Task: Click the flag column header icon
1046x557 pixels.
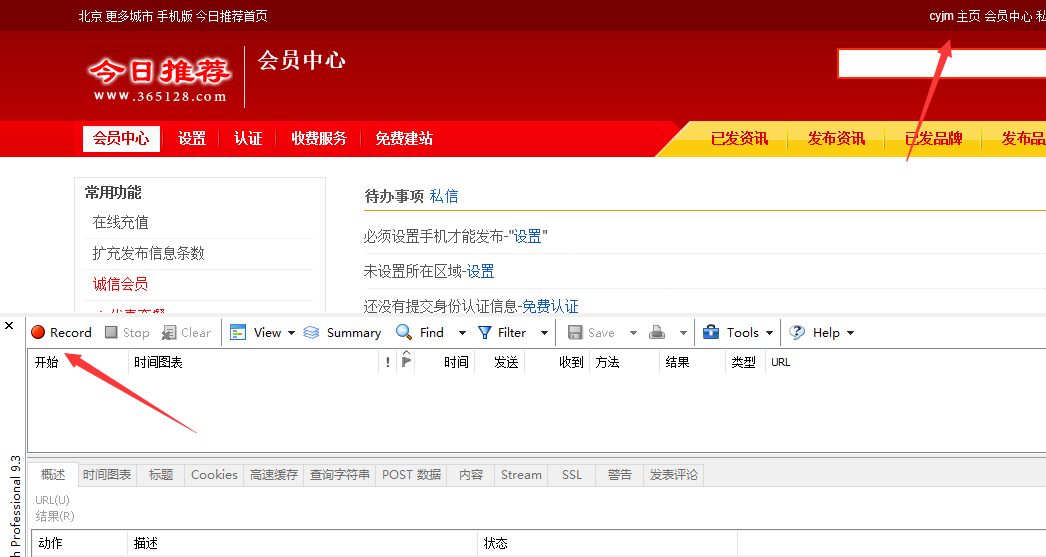Action: (406, 360)
